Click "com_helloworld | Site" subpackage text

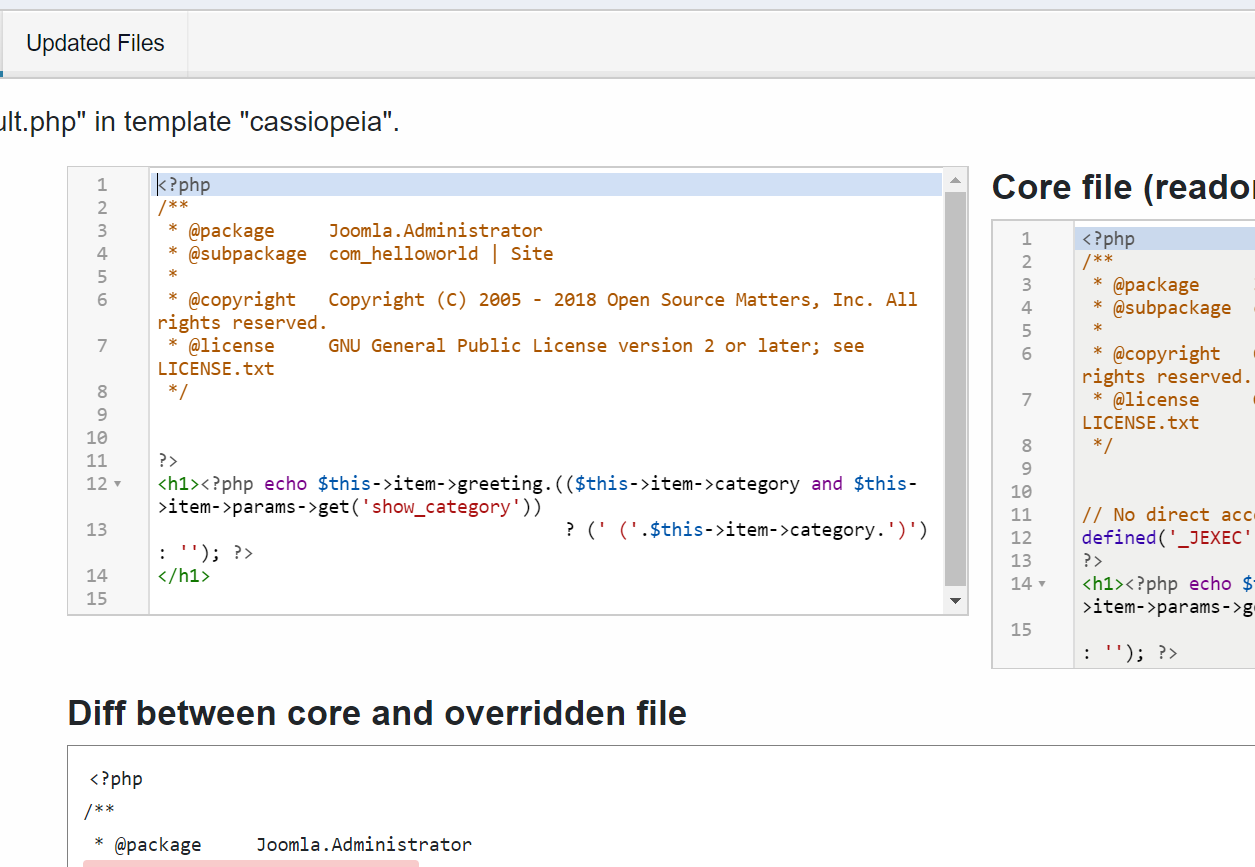pyautogui.click(x=441, y=254)
